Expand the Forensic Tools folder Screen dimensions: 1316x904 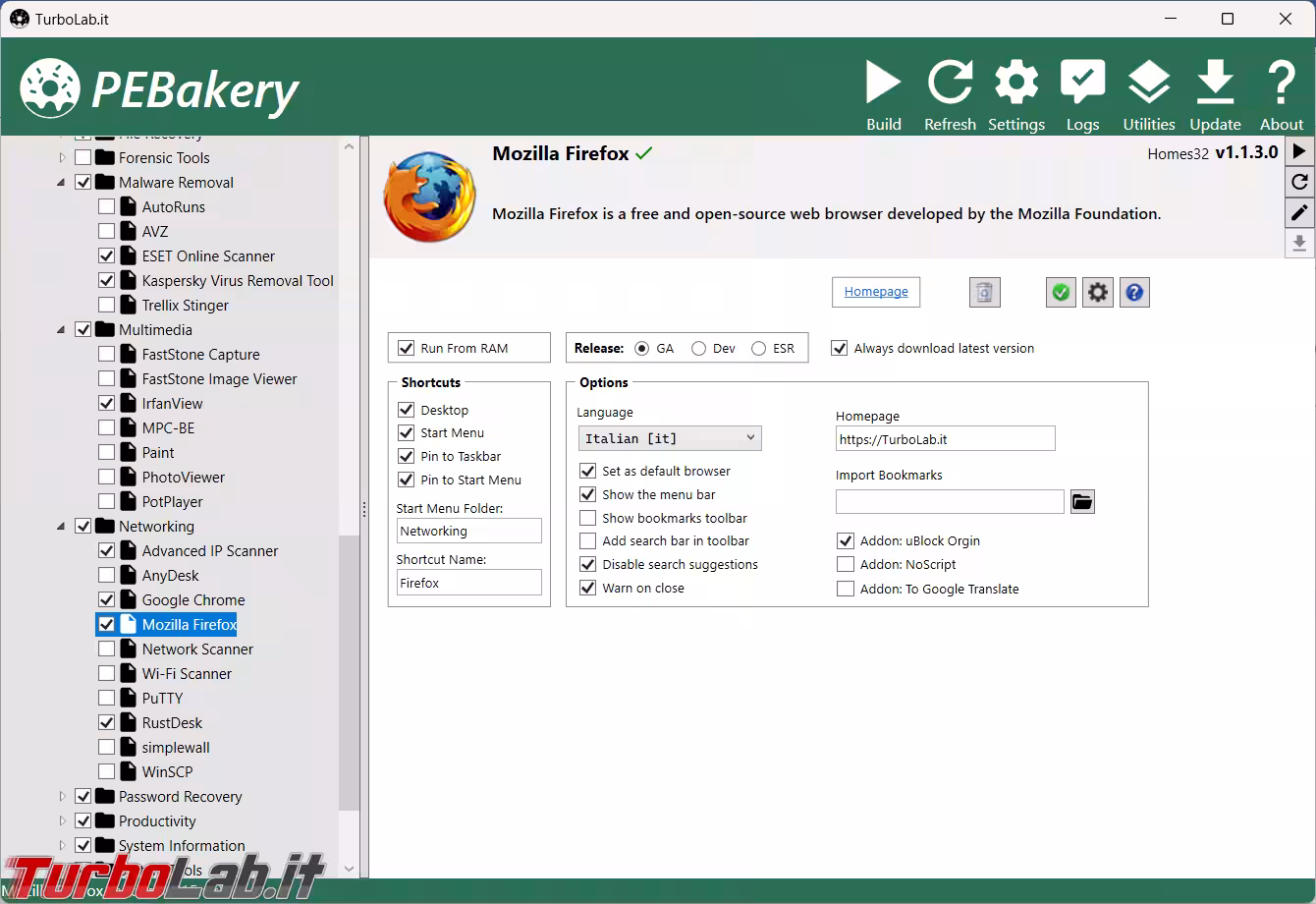(63, 158)
